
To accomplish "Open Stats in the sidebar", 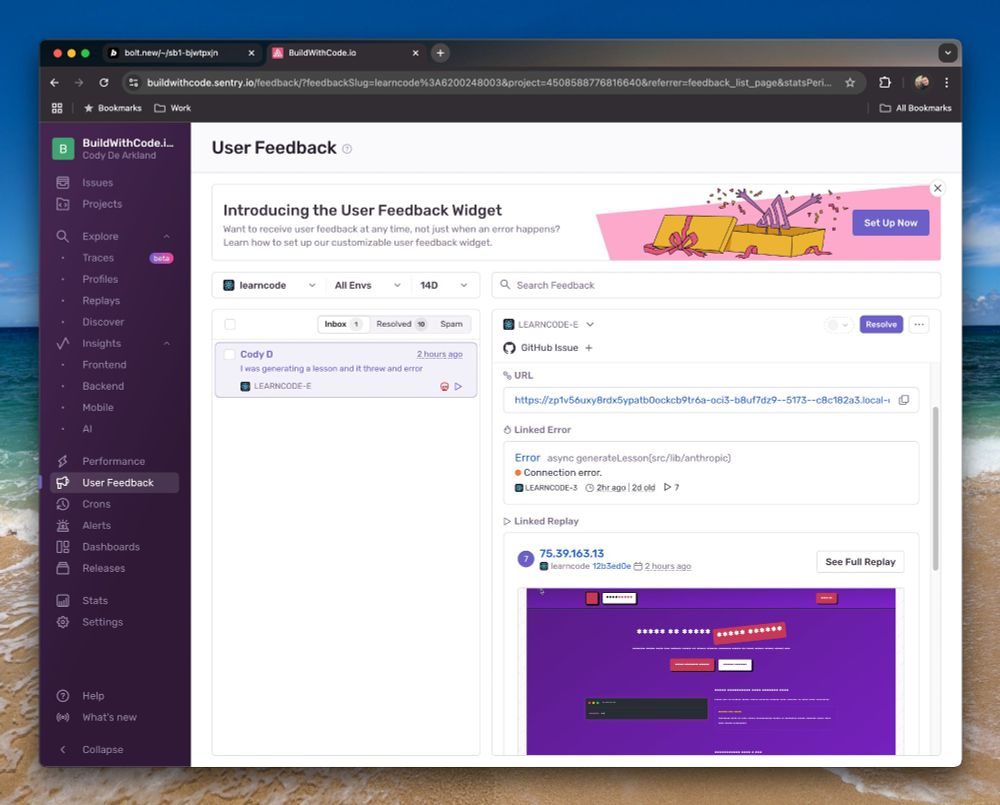I will pyautogui.click(x=94, y=600).
